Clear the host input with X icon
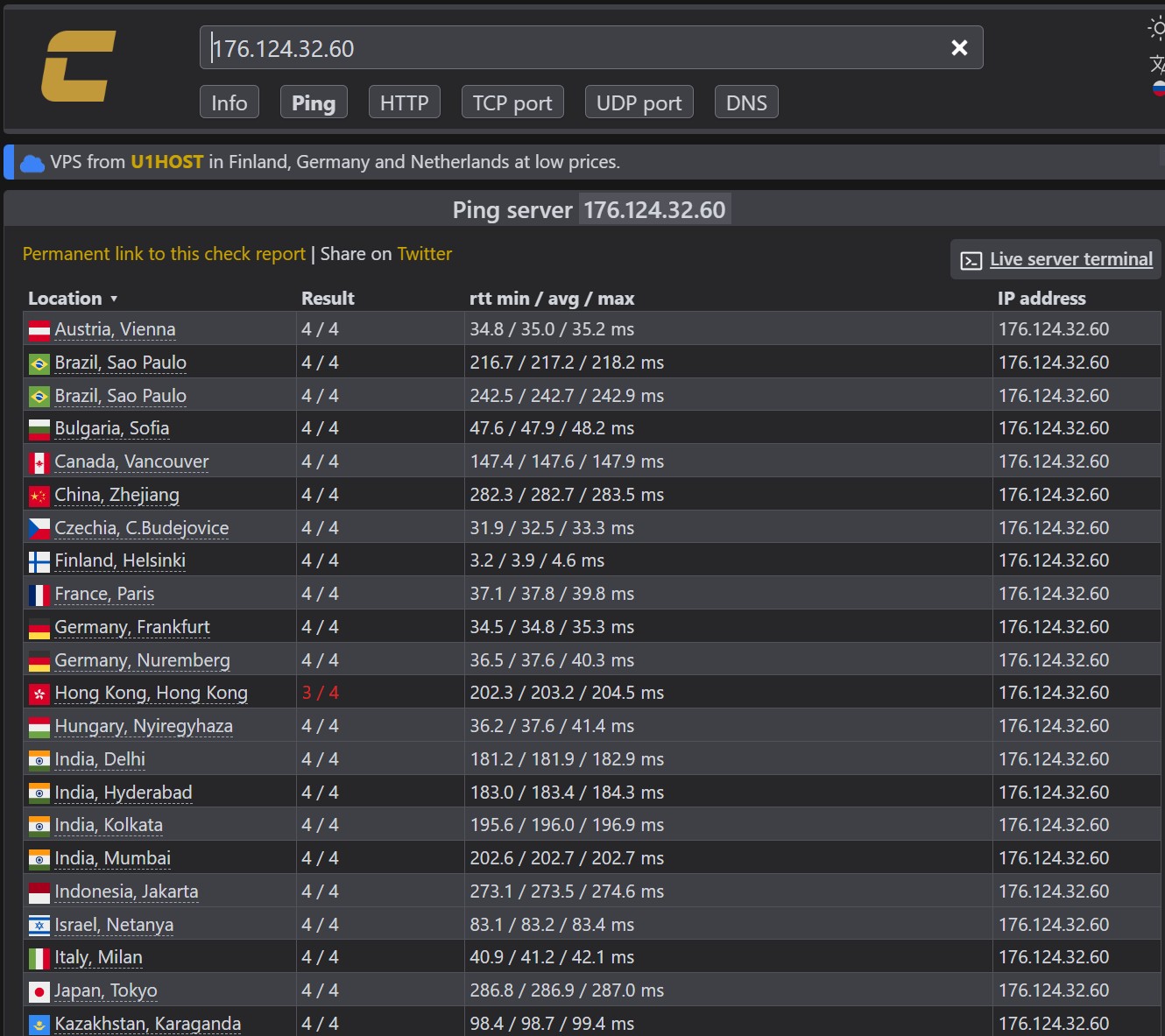The image size is (1165, 1036). click(x=959, y=48)
